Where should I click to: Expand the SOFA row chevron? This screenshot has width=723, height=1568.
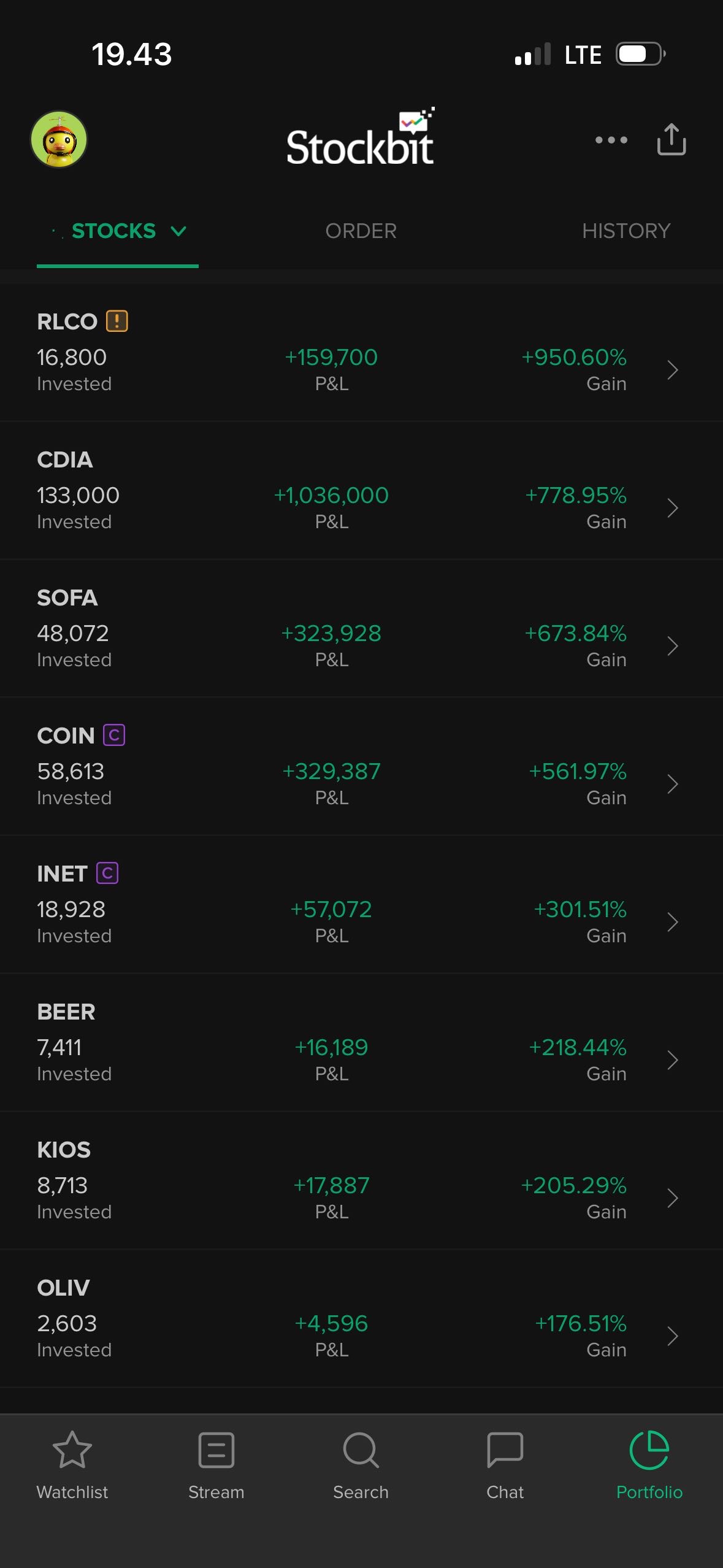(672, 646)
